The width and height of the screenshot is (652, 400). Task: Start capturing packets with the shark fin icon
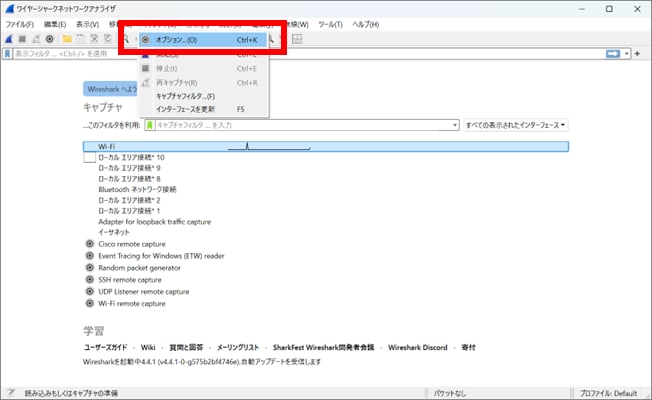click(x=9, y=39)
